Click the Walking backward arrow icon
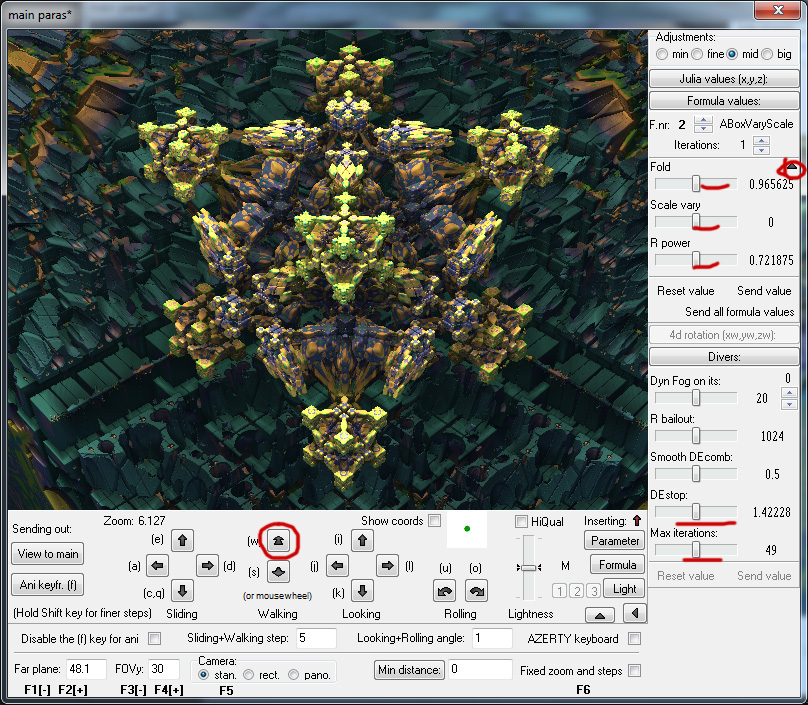808x705 pixels. point(278,573)
